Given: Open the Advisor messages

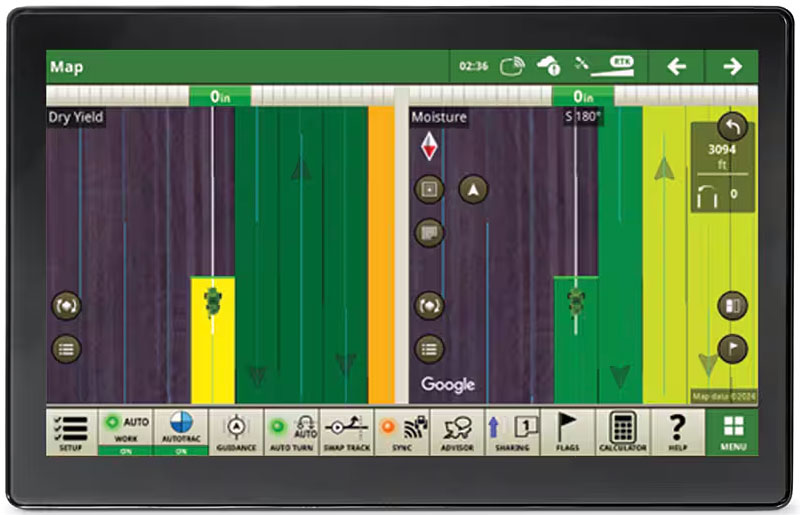Looking at the screenshot, I should 457,431.
